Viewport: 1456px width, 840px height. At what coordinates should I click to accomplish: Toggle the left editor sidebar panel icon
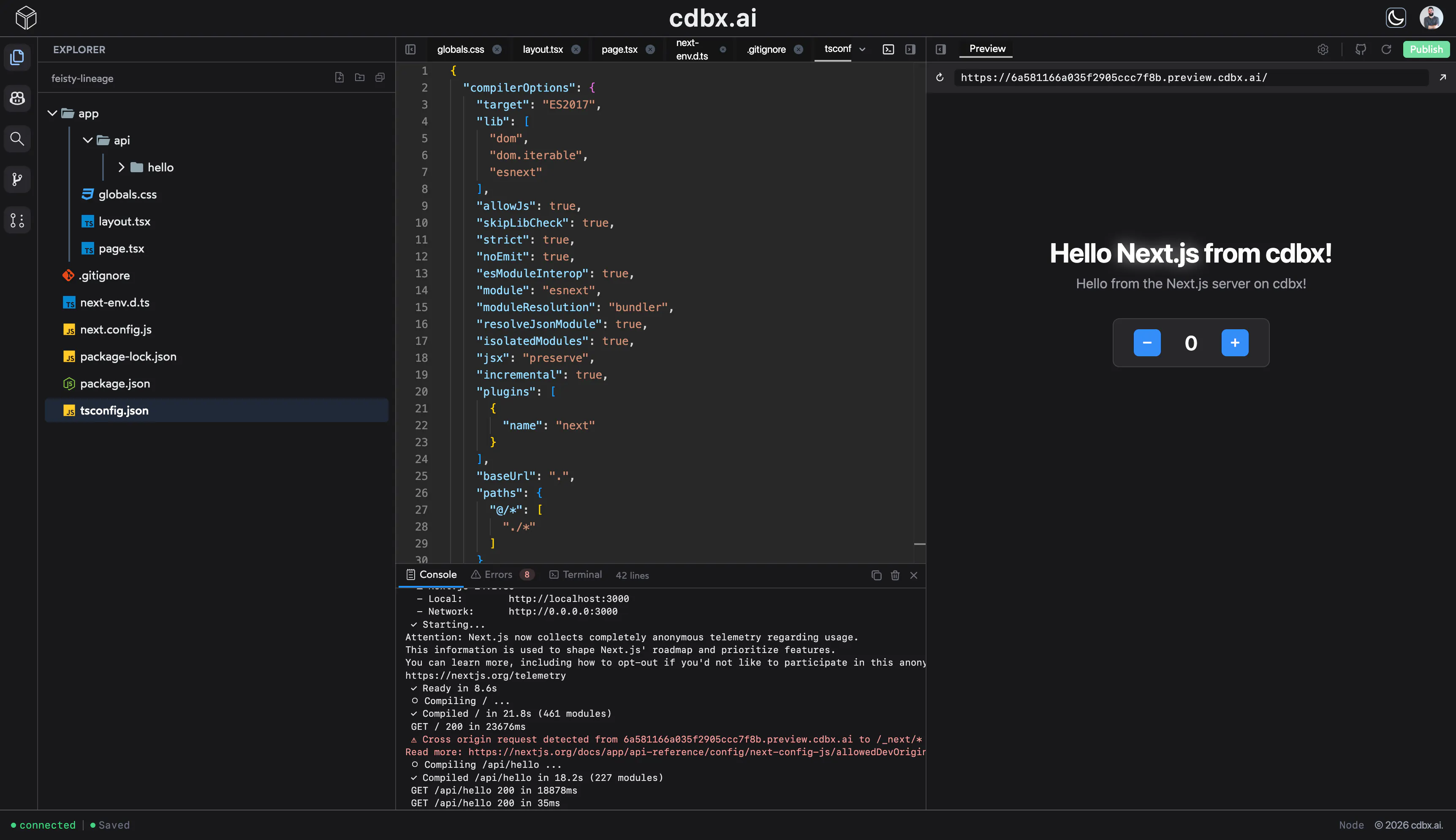pos(410,50)
